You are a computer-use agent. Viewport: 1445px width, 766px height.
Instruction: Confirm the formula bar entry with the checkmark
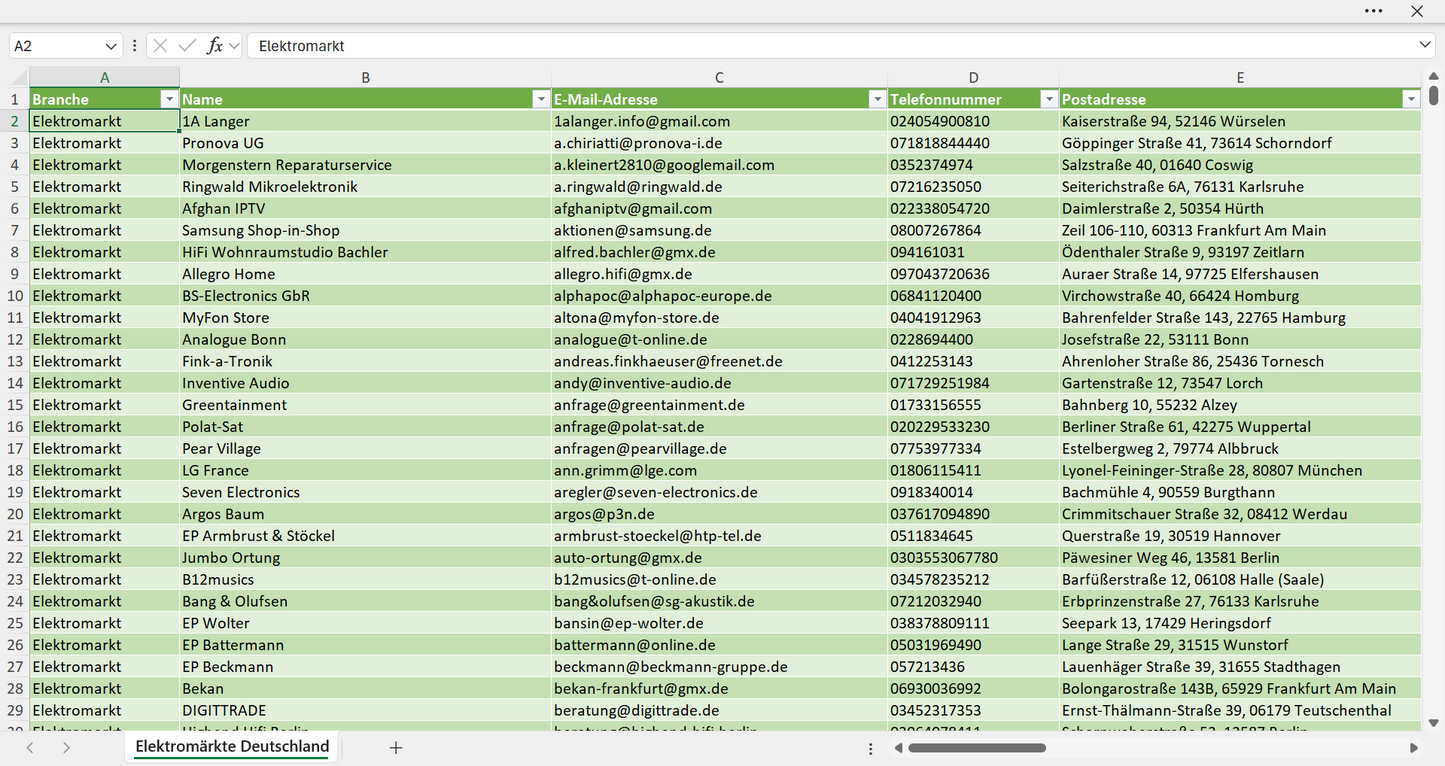187,46
